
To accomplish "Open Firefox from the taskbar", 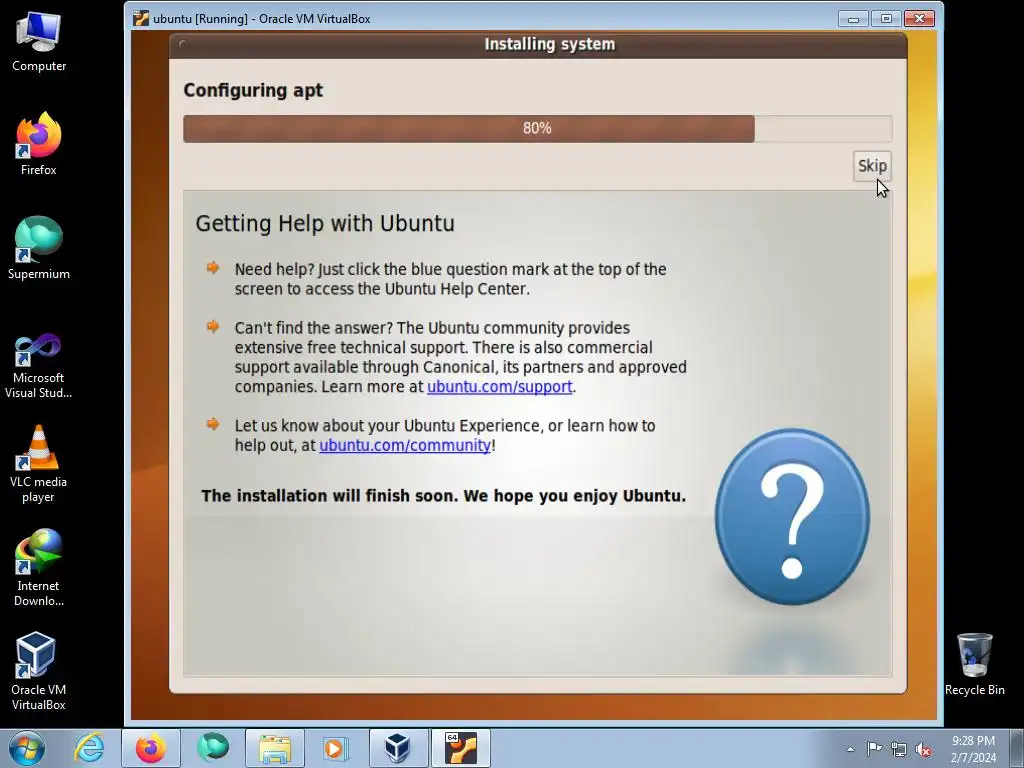I will [151, 748].
